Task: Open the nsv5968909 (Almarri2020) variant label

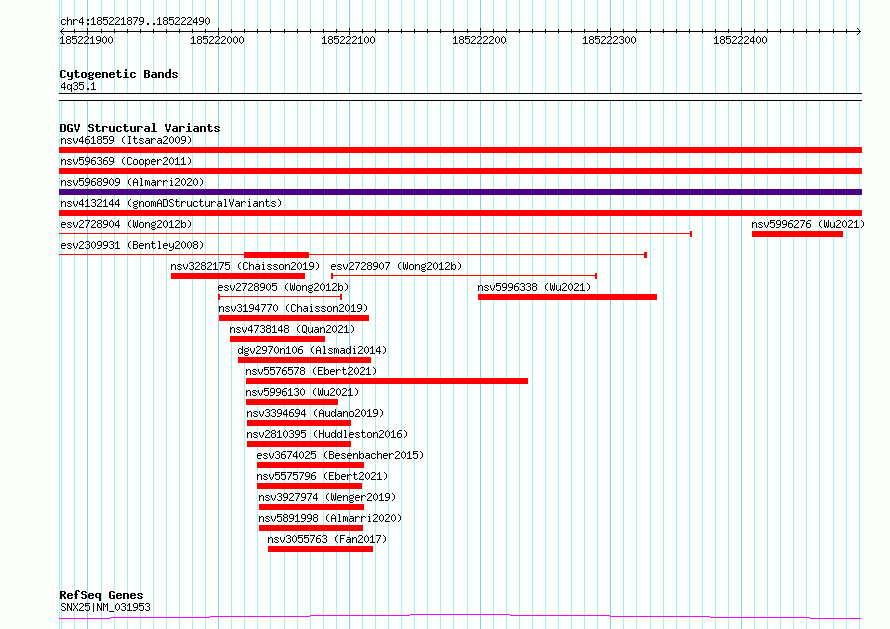Action: [132, 182]
